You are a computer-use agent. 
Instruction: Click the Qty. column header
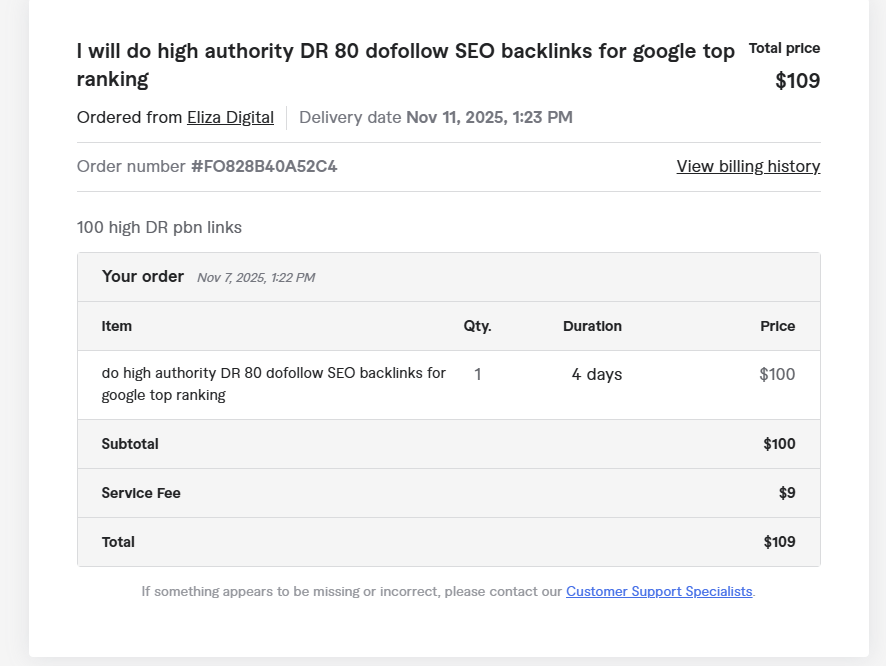(477, 326)
